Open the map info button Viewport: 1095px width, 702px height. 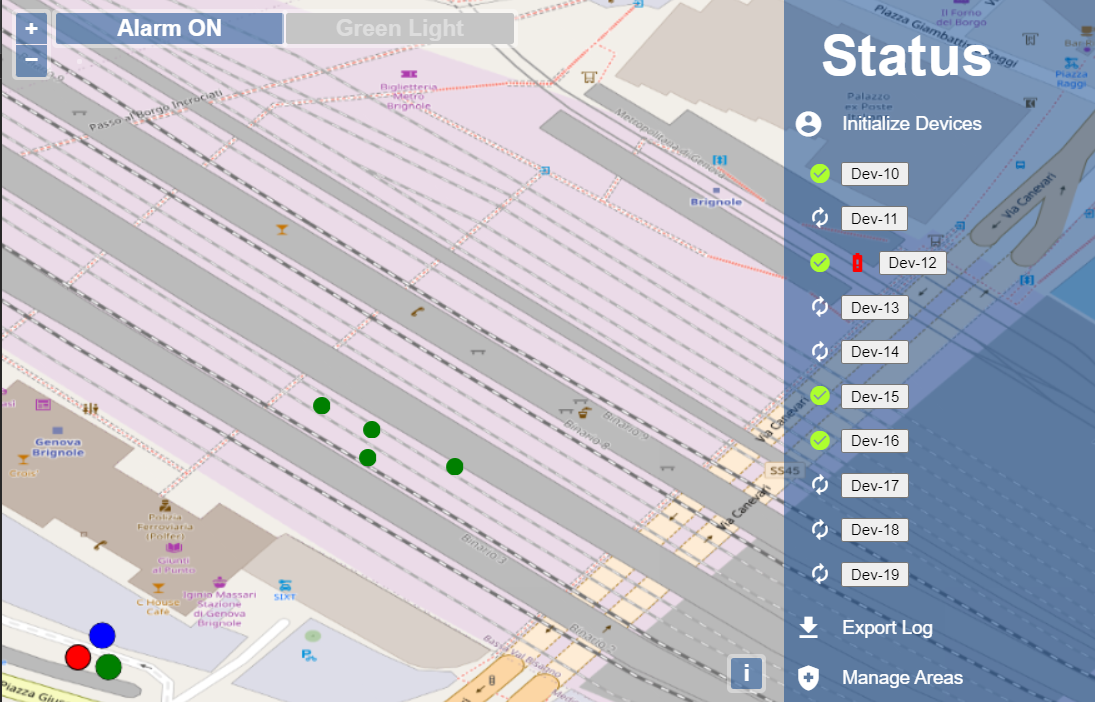pos(746,672)
